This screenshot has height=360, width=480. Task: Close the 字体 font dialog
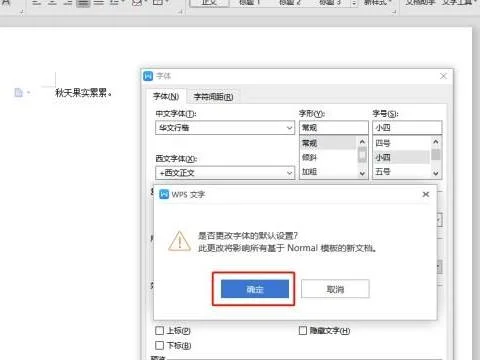(443, 76)
